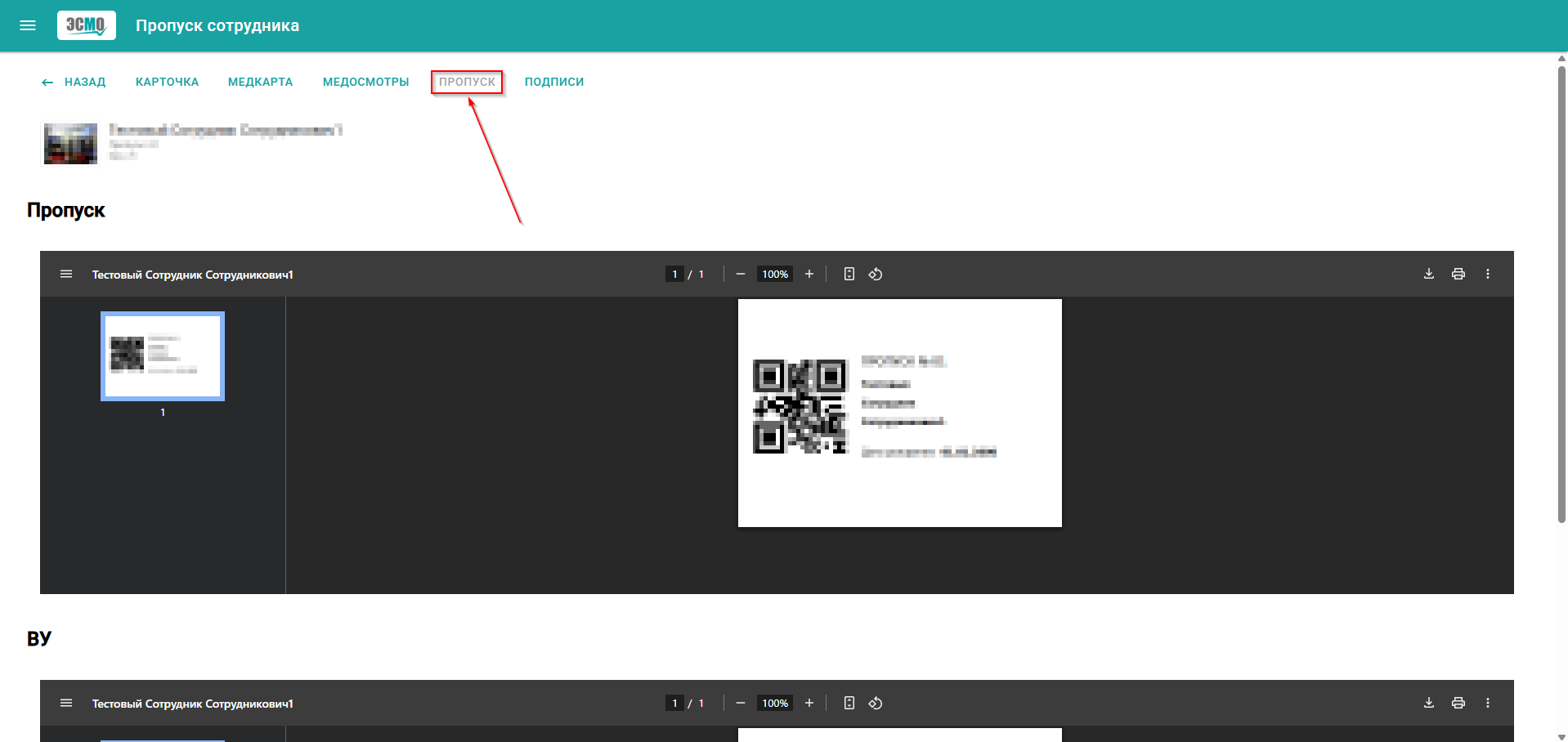Image resolution: width=1568 pixels, height=742 pixels.
Task: Fit to page in Пропуск PDF viewer
Action: (x=849, y=274)
